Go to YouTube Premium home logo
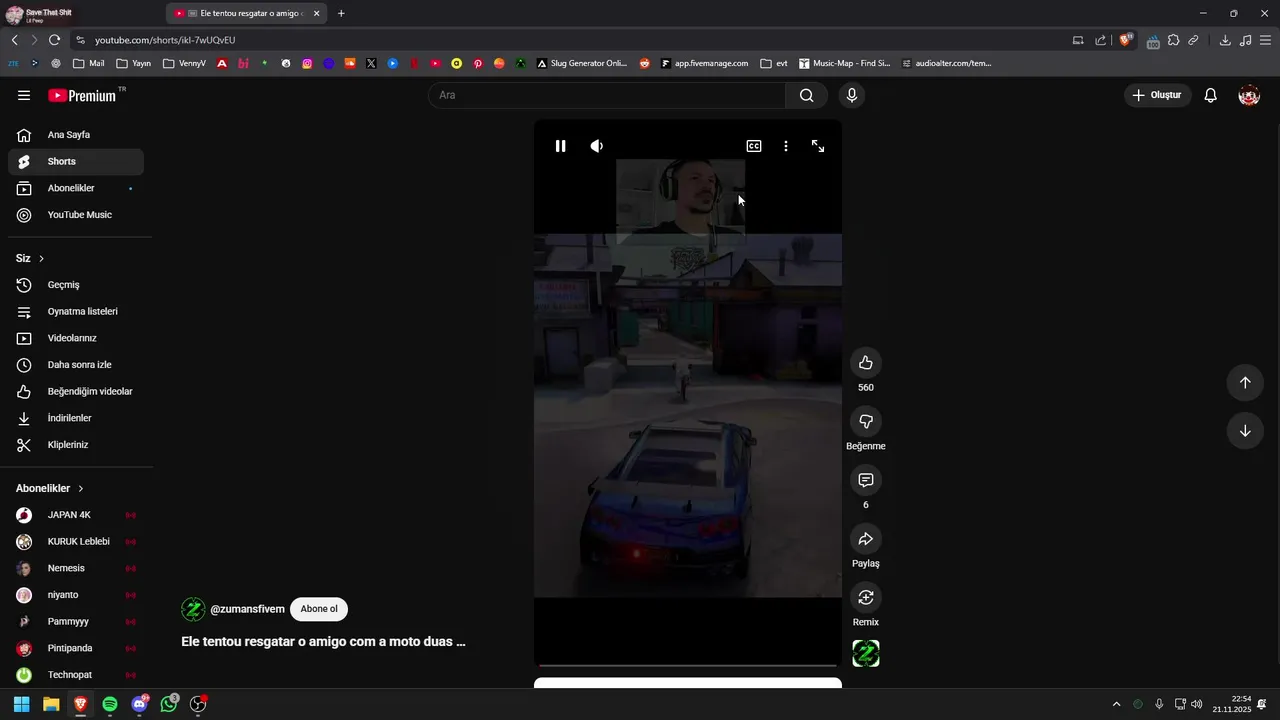This screenshot has width=1280, height=720. click(83, 95)
